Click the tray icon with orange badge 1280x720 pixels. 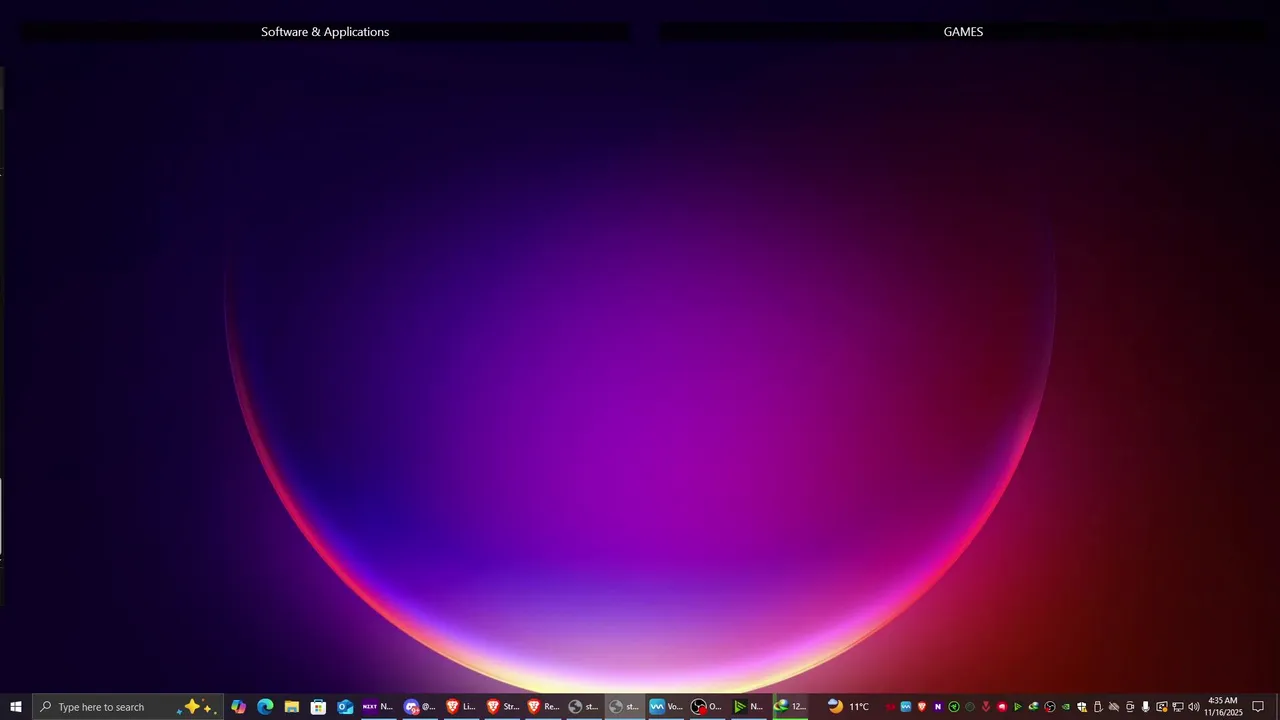(1162, 707)
